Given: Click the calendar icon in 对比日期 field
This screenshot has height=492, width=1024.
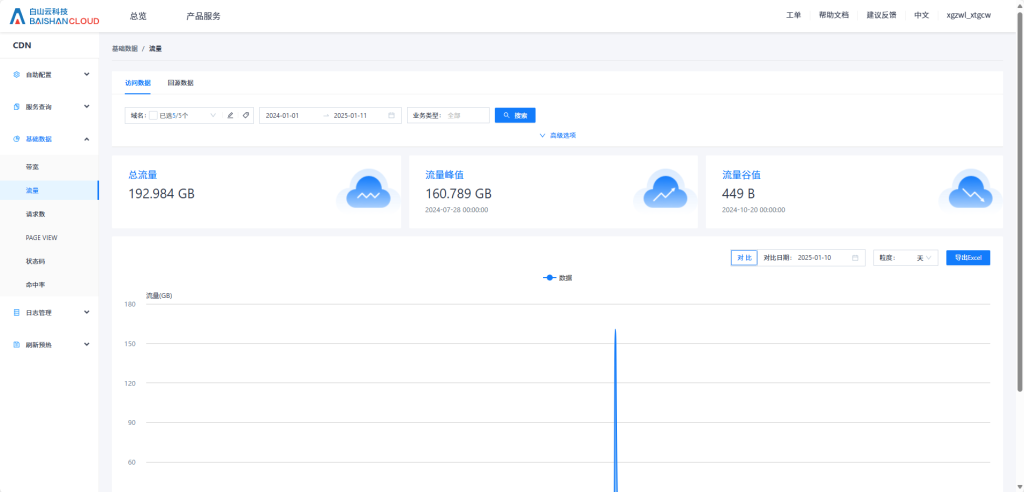Looking at the screenshot, I should 855,258.
